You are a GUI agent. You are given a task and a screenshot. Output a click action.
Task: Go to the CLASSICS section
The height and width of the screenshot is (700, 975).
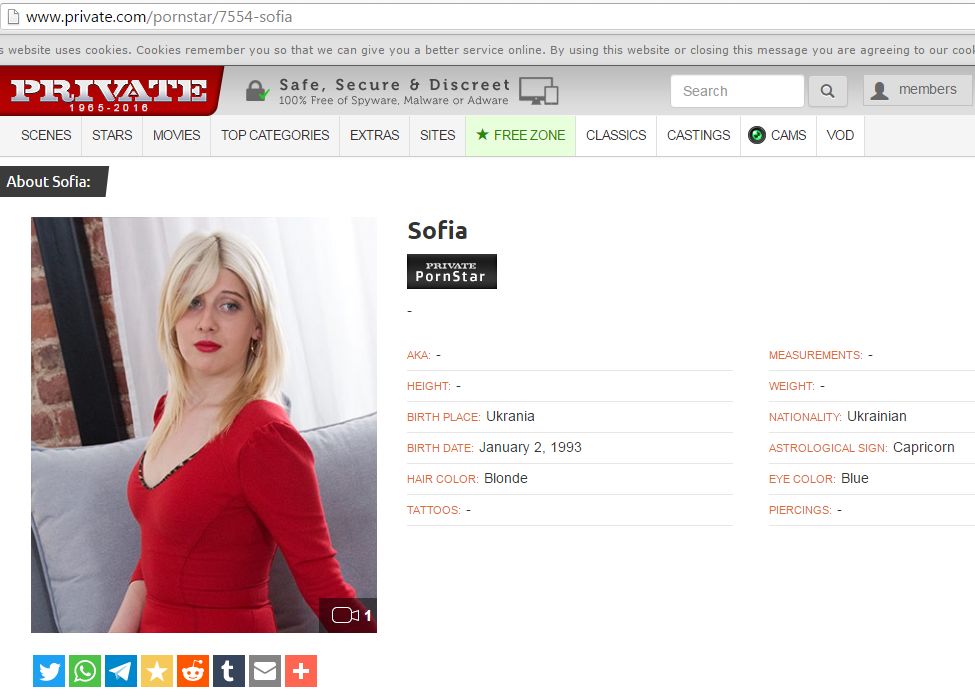pos(616,135)
